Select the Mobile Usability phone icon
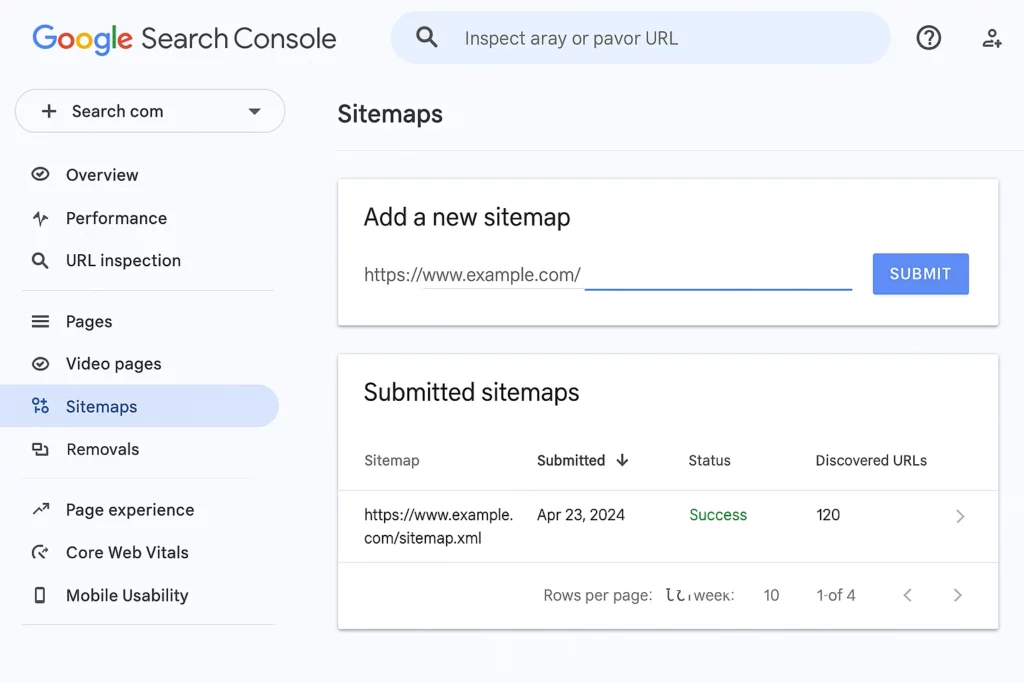The width and height of the screenshot is (1024, 683). 40,595
